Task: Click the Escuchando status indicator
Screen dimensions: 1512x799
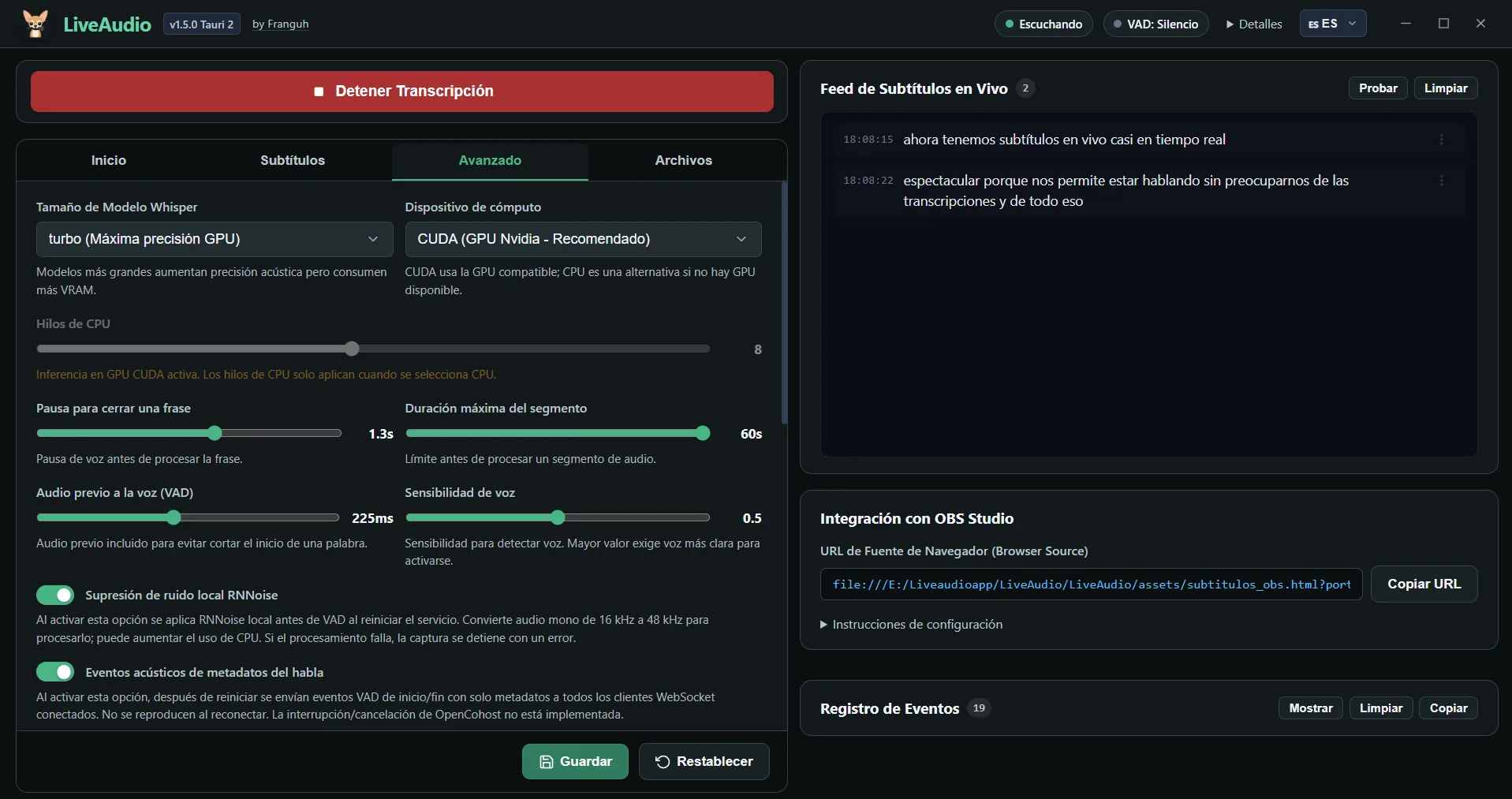Action: pos(1043,24)
